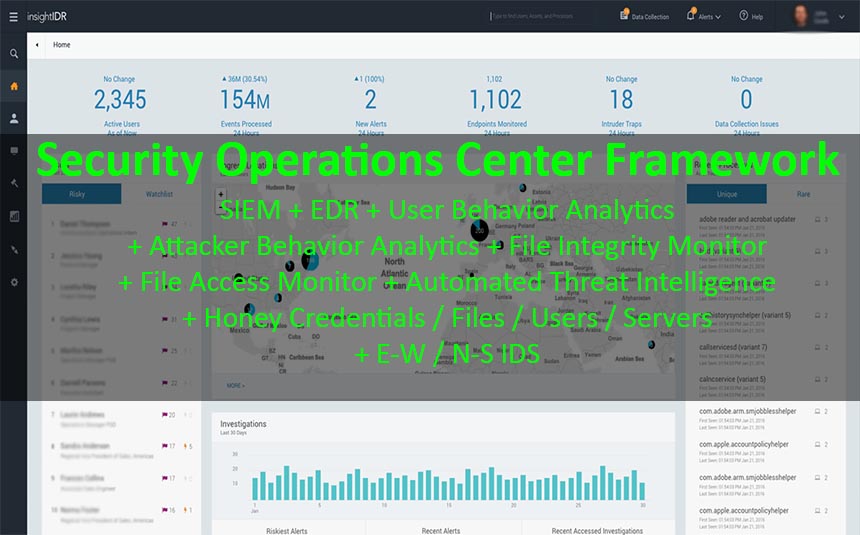Click monitor icon beside callservicesd (variant 7)
The width and height of the screenshot is (860, 535).
817,347
